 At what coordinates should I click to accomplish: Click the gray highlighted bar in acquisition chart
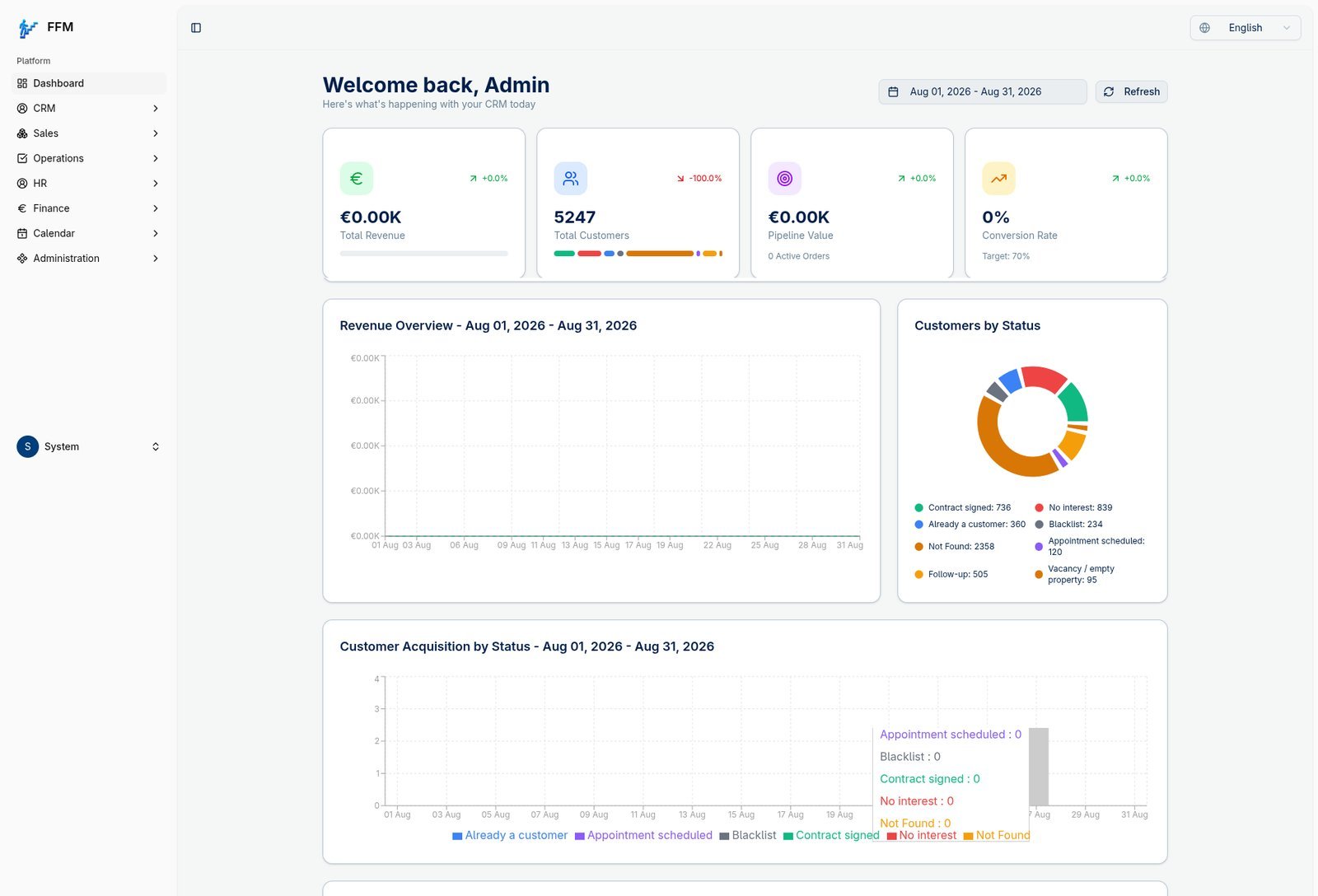tap(1039, 767)
